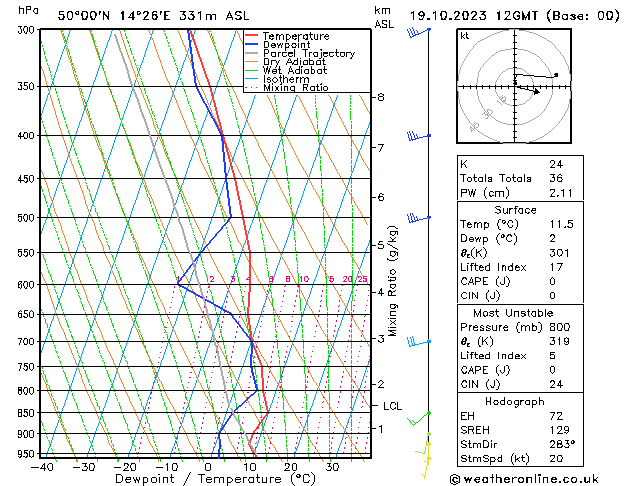Click the 500 hPa pressure axis label
This screenshot has height=486, width=629.
(x=27, y=218)
